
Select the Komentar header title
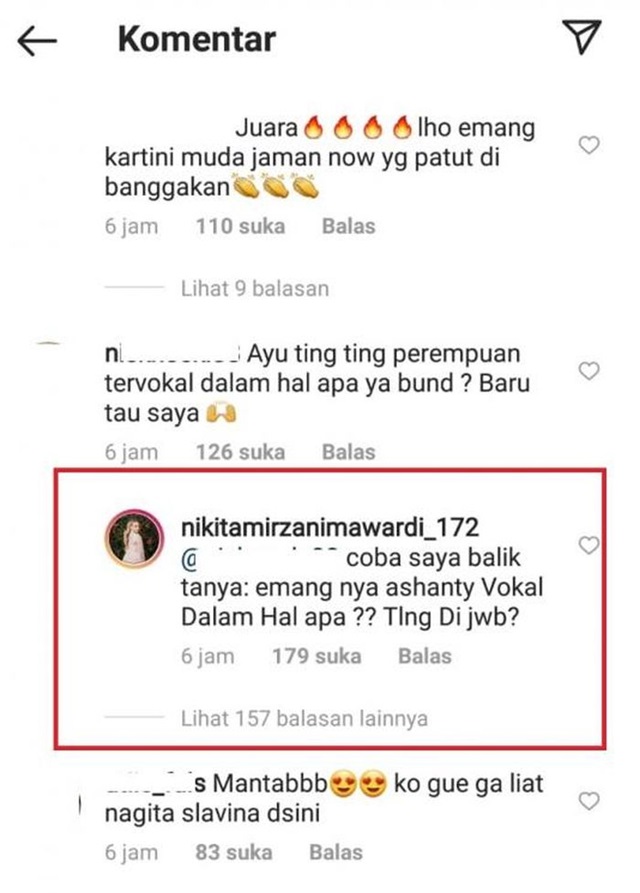[x=196, y=39]
